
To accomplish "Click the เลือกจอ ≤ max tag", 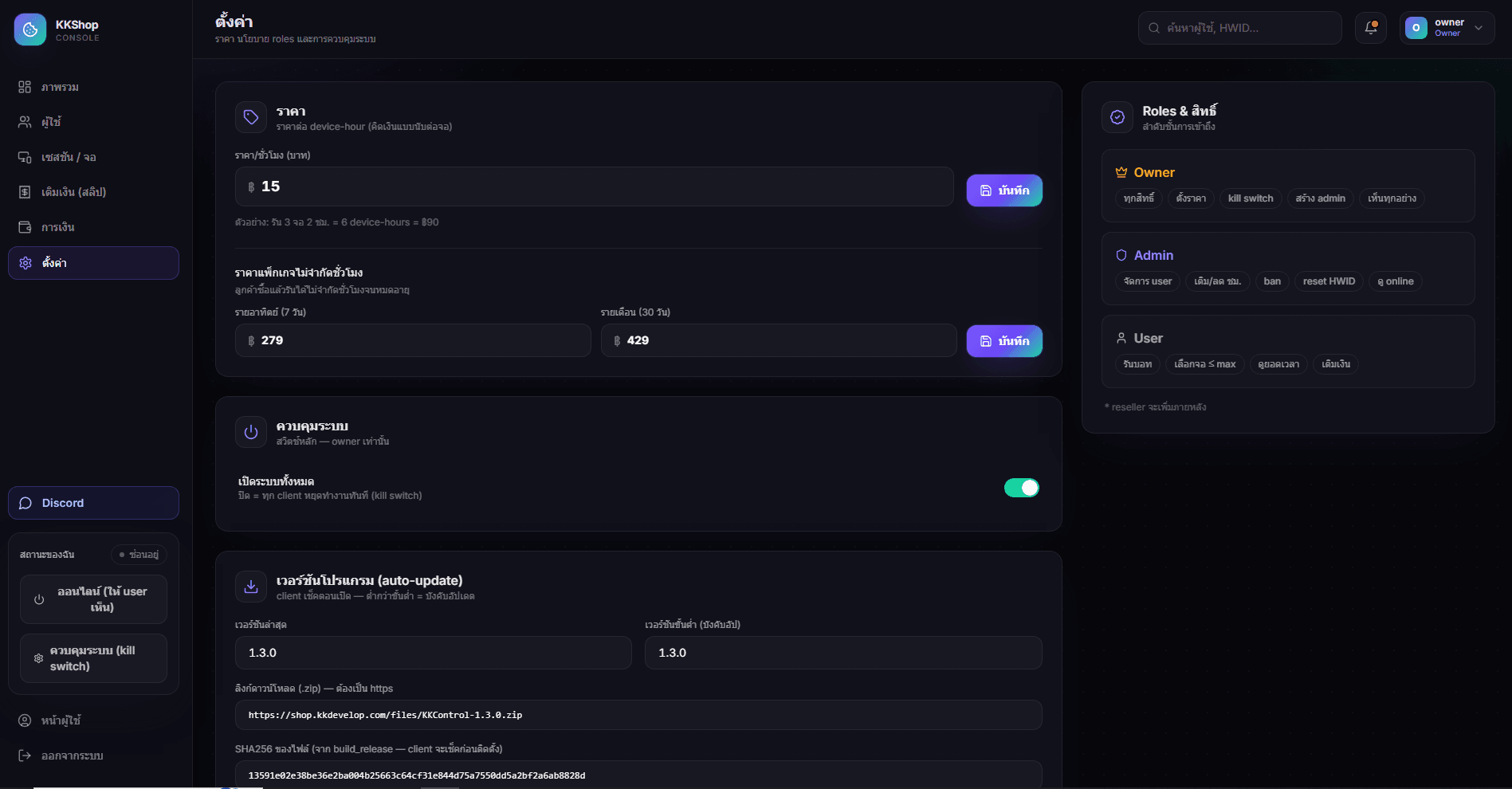I will pos(1205,364).
